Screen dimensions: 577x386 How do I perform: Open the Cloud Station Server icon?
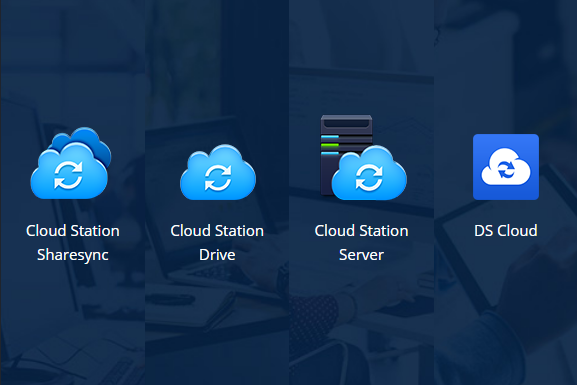click(363, 157)
